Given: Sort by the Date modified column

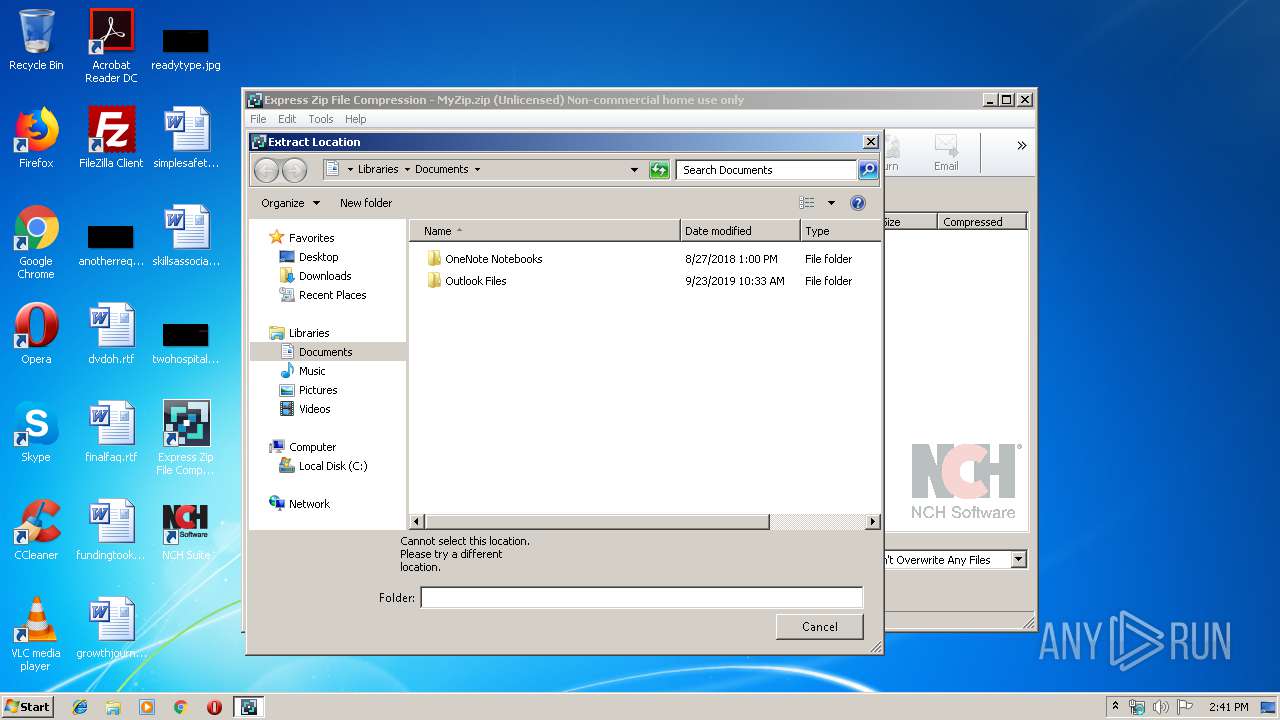Looking at the screenshot, I should pyautogui.click(x=740, y=231).
